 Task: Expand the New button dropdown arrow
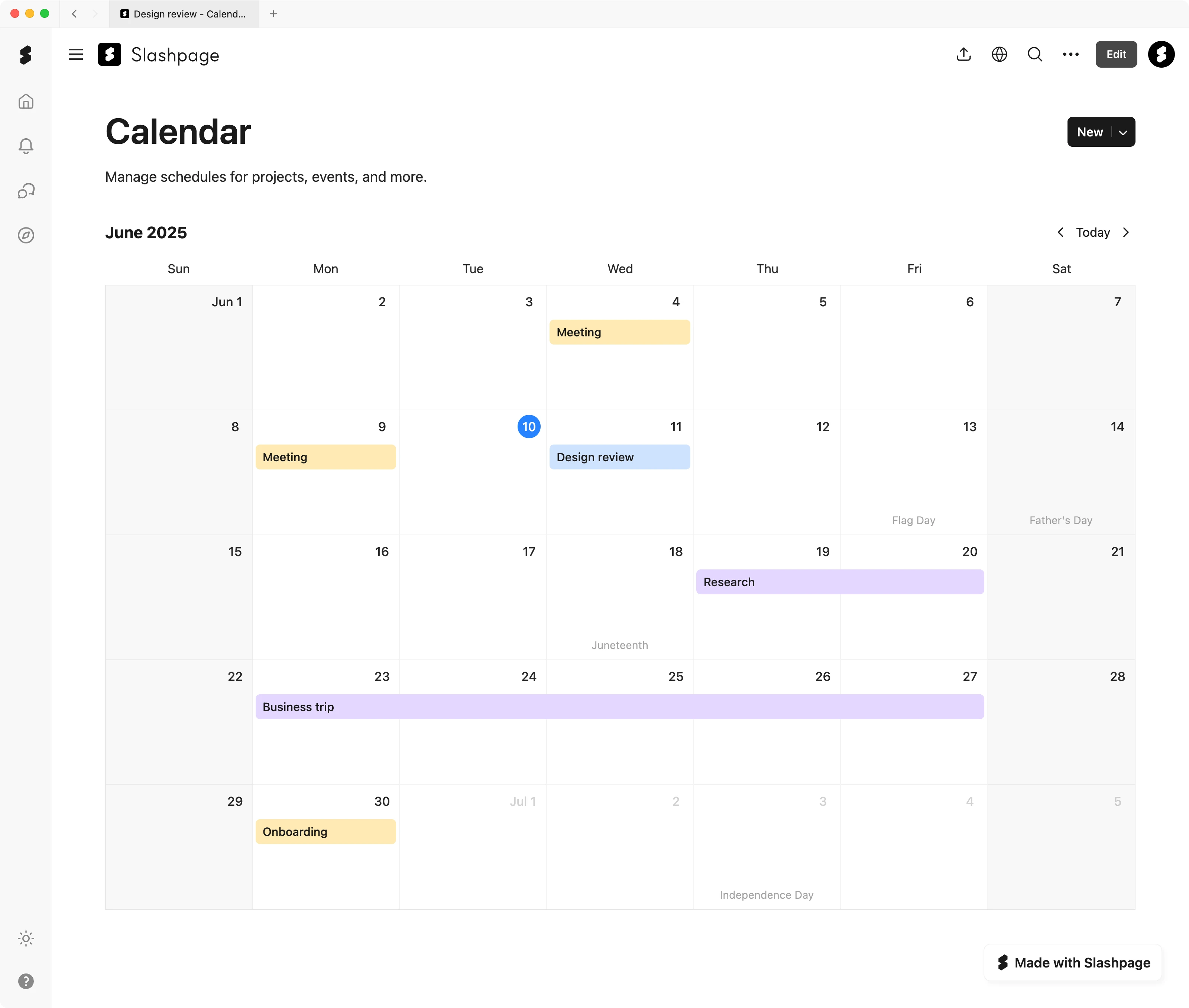point(1123,133)
